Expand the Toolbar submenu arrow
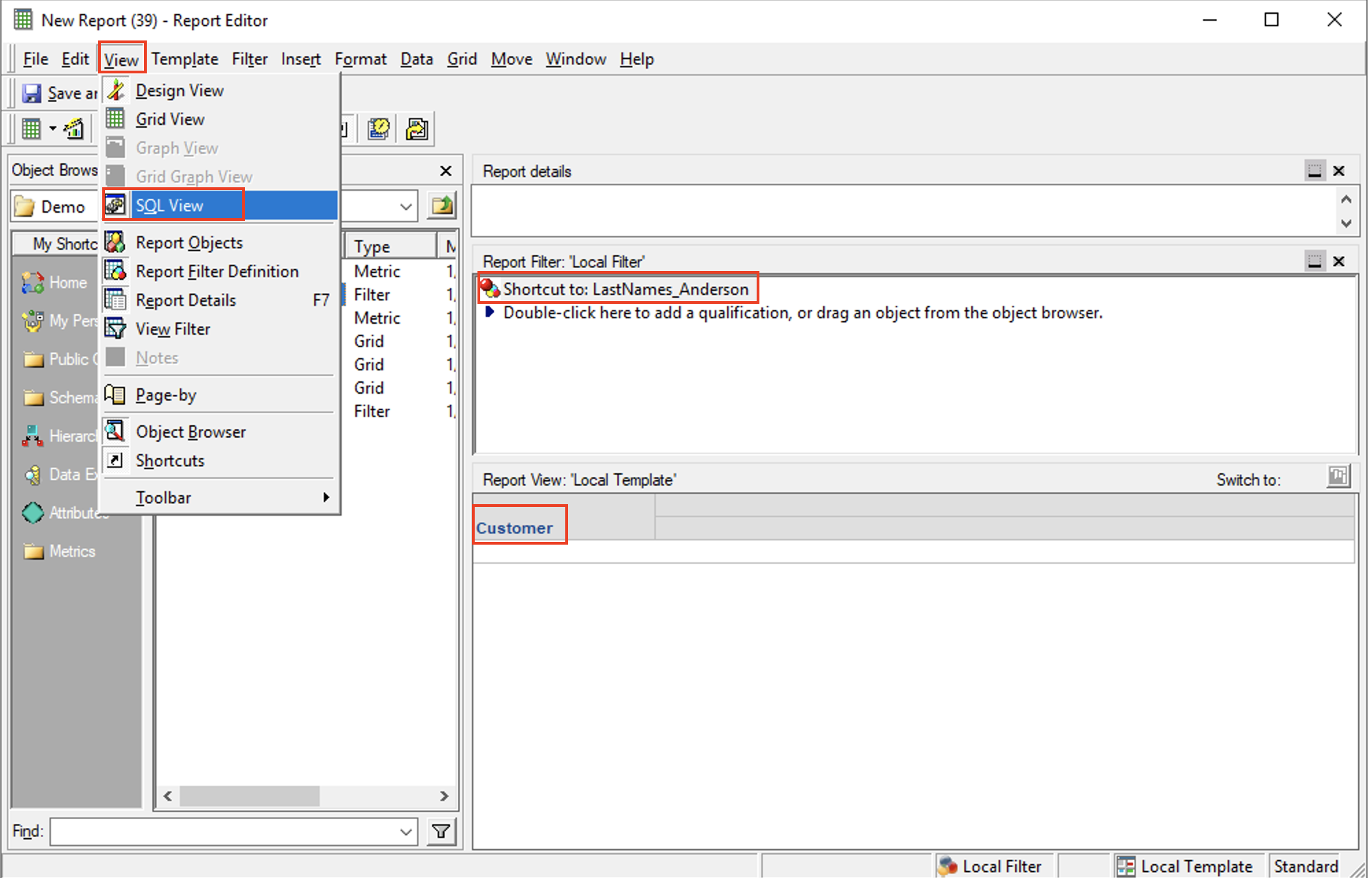The height and width of the screenshot is (878, 1372). coord(327,497)
